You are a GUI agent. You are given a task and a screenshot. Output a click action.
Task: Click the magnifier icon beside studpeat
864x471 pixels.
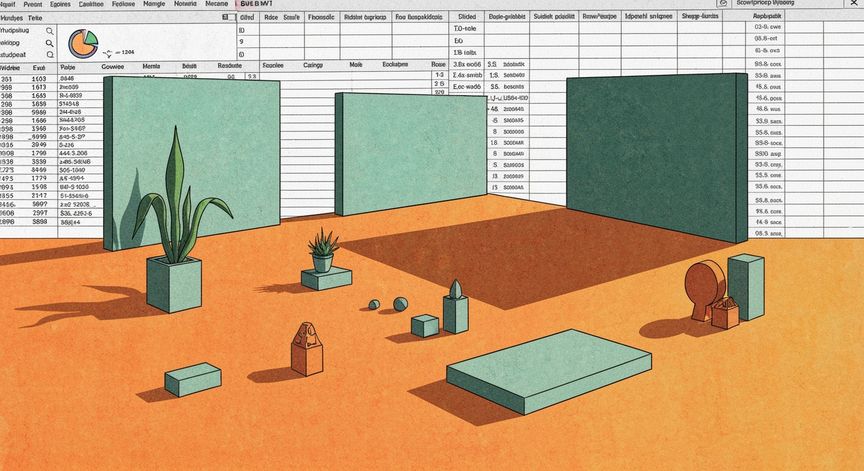[x=50, y=55]
